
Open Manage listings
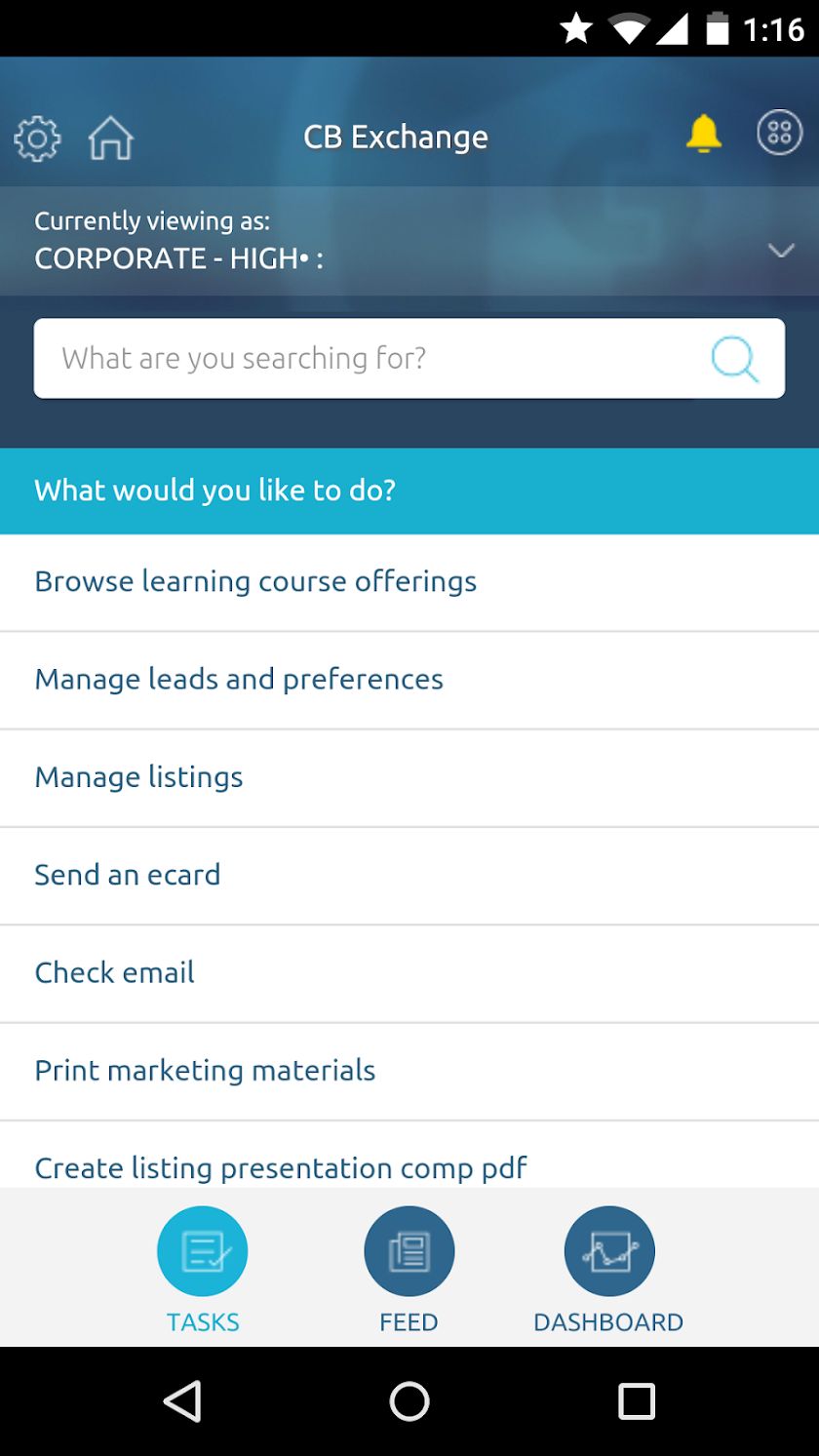(x=138, y=777)
